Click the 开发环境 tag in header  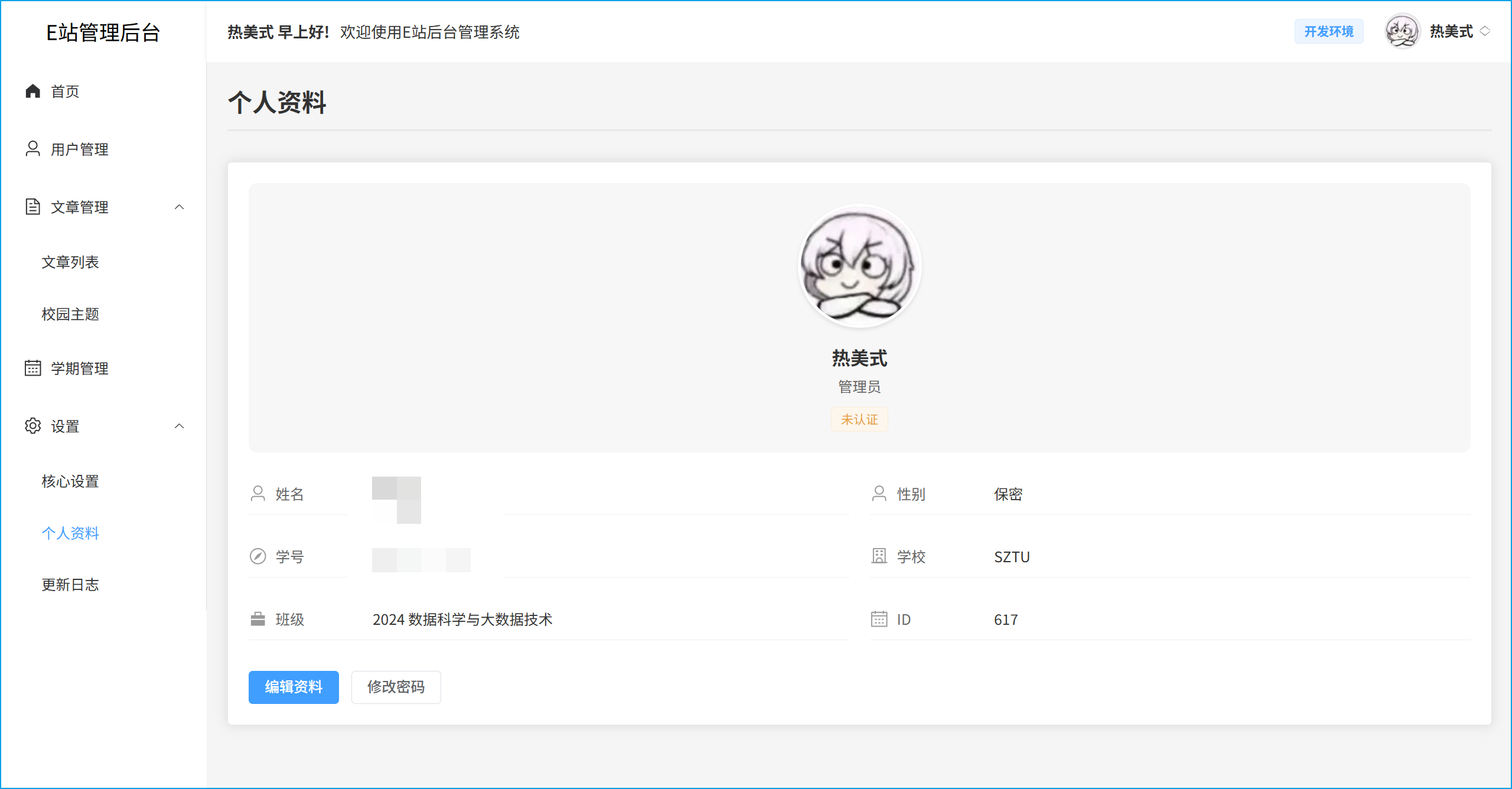click(x=1329, y=31)
